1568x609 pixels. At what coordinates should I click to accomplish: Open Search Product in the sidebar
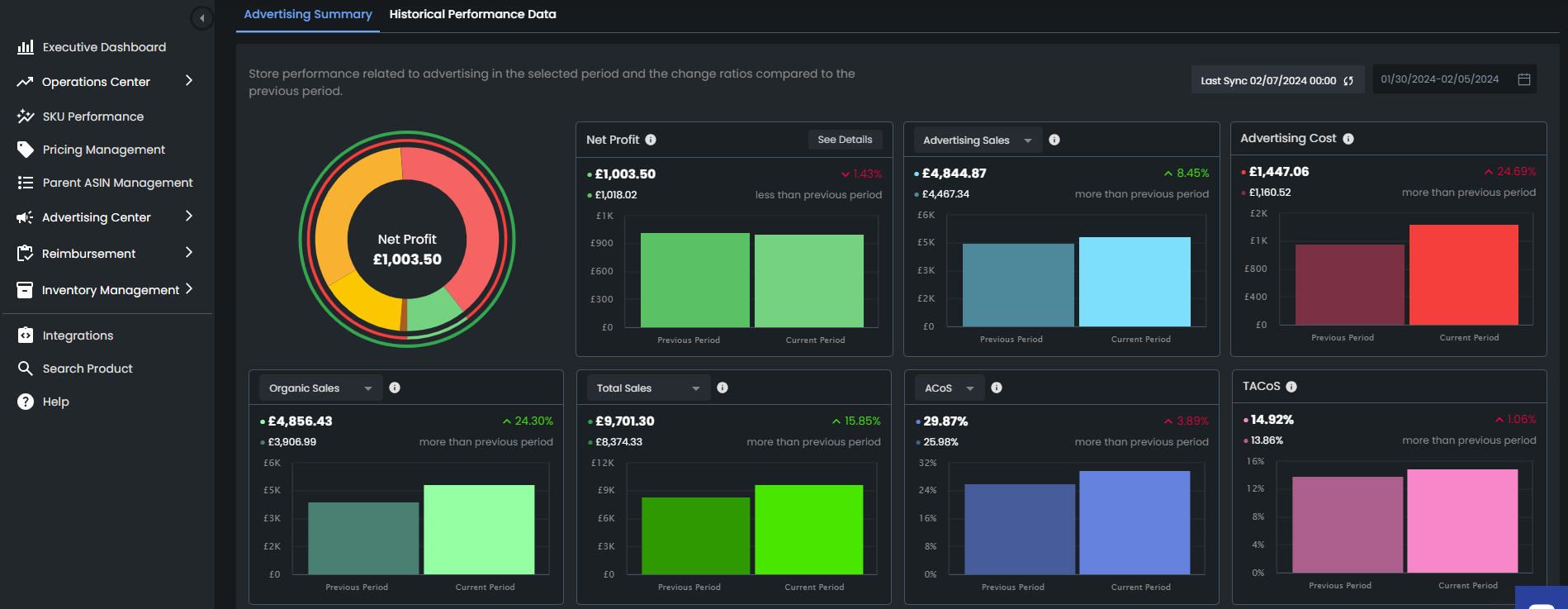pyautogui.click(x=87, y=369)
